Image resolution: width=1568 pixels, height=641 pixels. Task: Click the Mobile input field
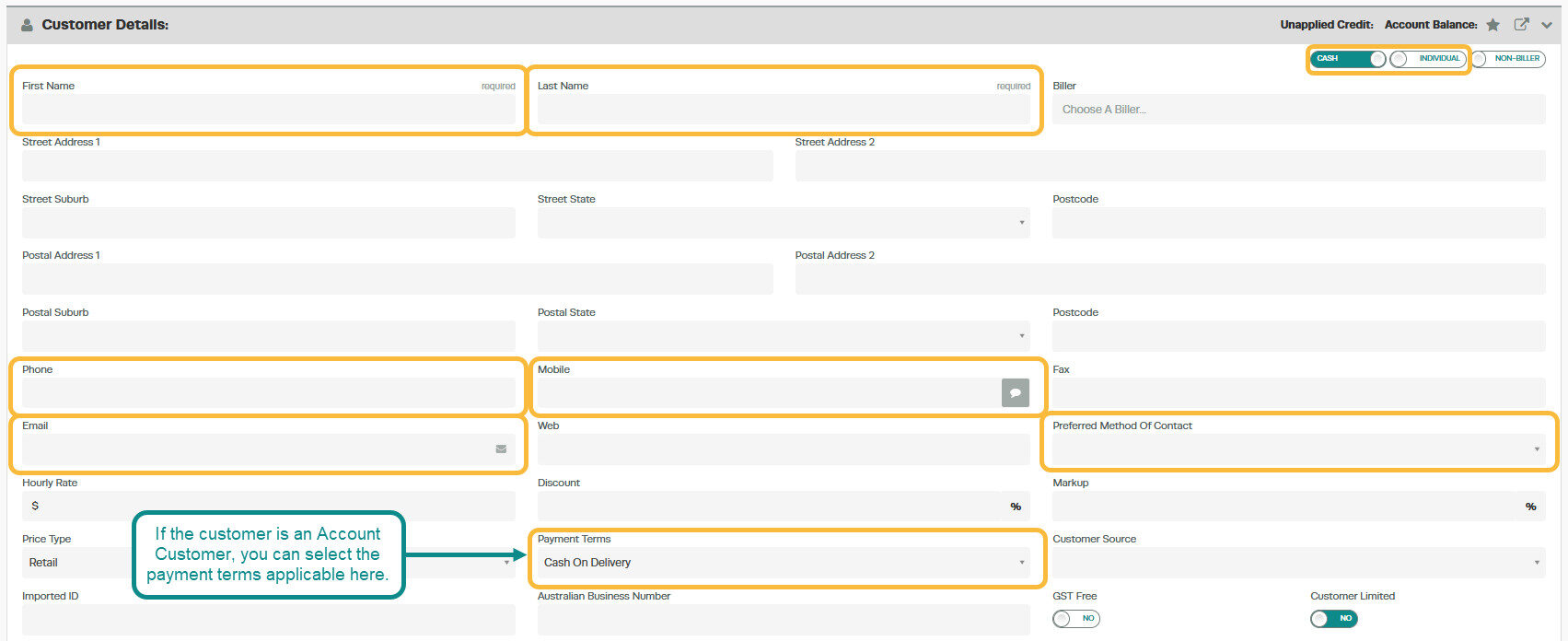(x=769, y=393)
